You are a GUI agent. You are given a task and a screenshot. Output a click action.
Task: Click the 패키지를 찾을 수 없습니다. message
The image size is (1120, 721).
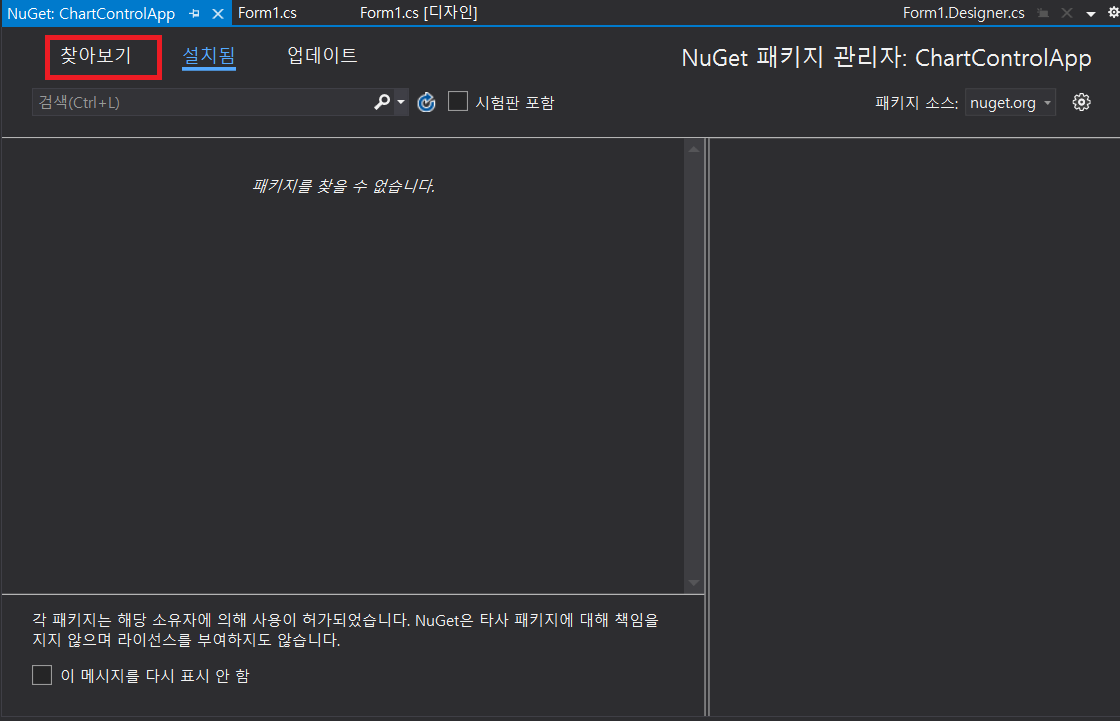tap(344, 186)
